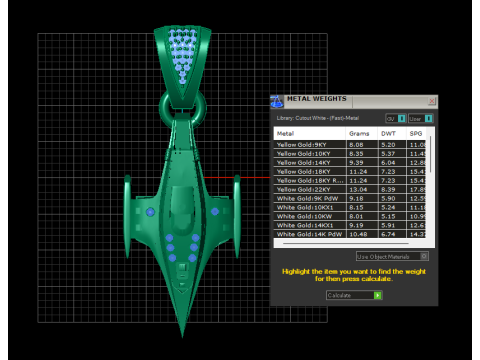This screenshot has height=360, width=480.
Task: Select the Yellow Gold:18KY R... row
Action: (x=350, y=180)
